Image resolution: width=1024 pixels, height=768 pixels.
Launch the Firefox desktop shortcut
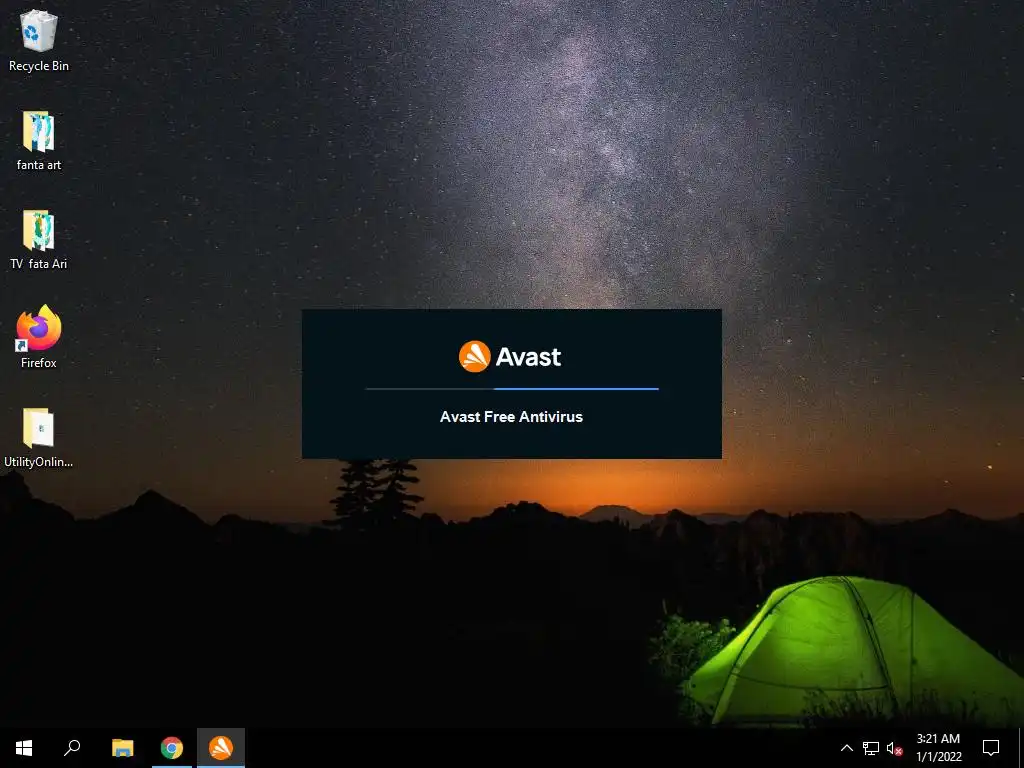click(x=39, y=328)
